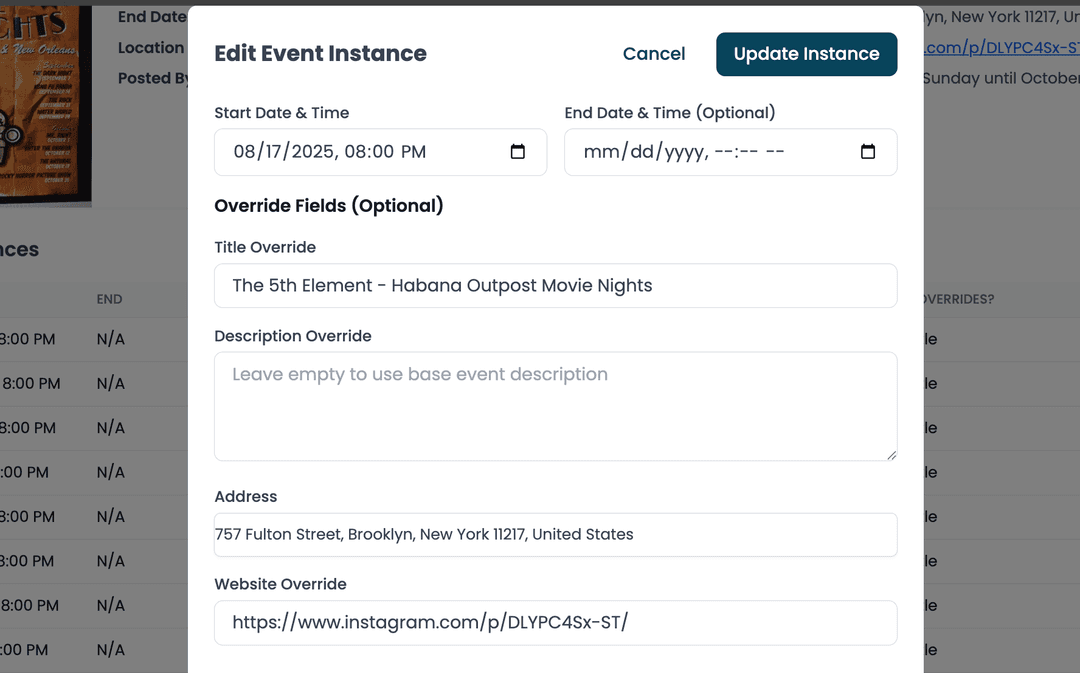
Task: Click the END column header
Action: (109, 299)
